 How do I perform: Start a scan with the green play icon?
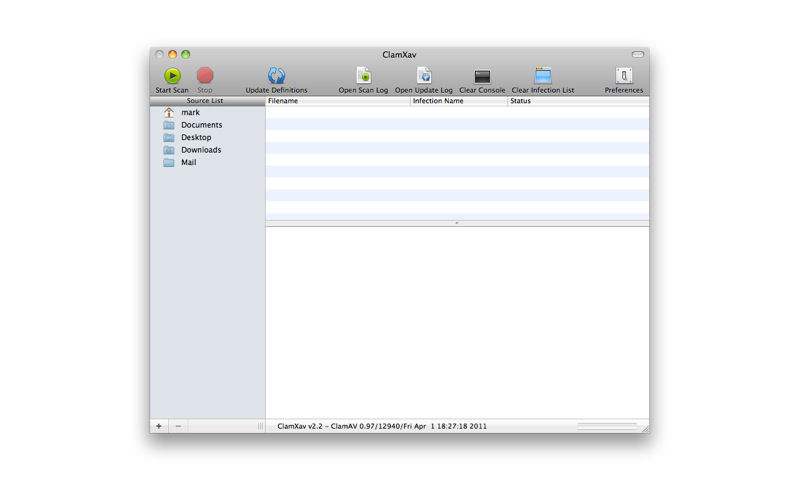[172, 76]
